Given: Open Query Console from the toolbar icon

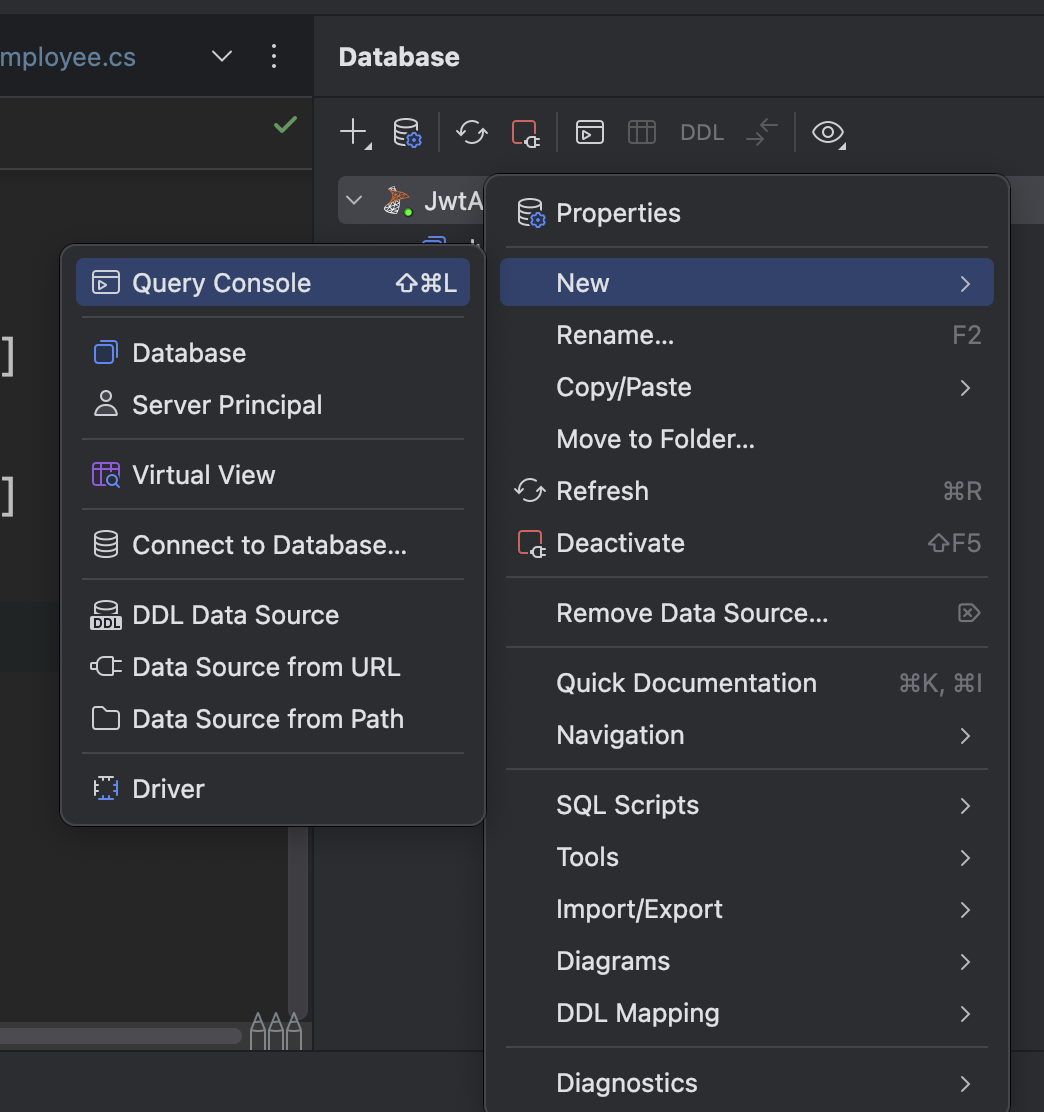Looking at the screenshot, I should coord(590,132).
